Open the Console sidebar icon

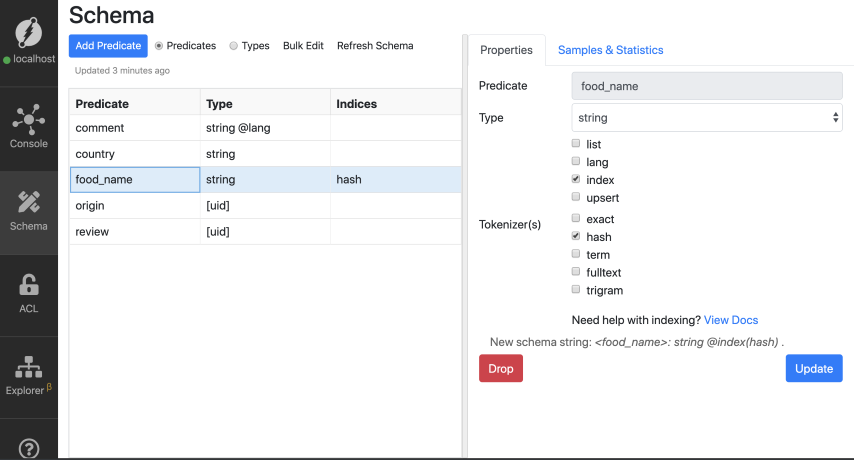[x=29, y=122]
